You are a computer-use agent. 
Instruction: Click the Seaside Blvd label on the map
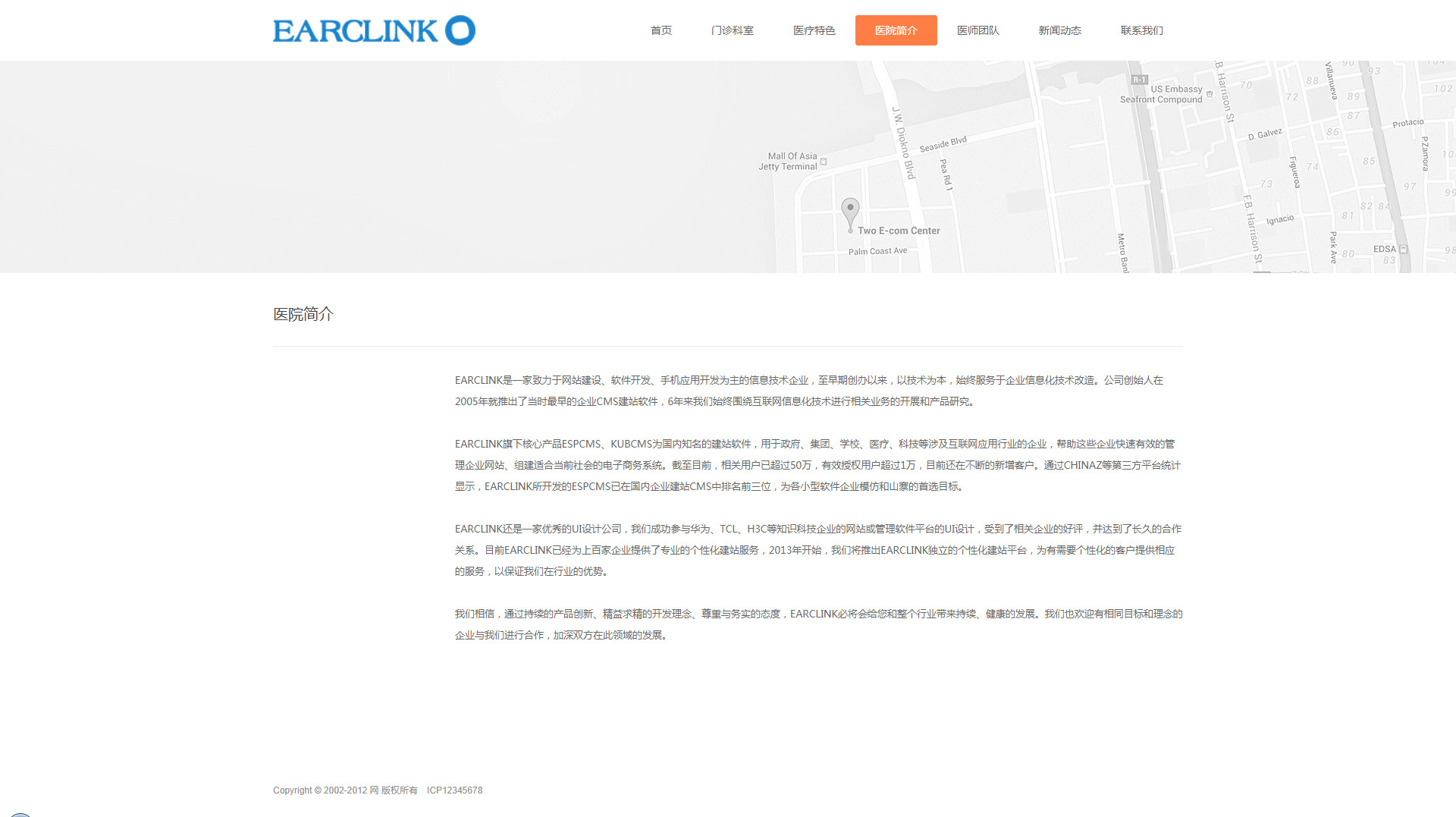(x=943, y=144)
